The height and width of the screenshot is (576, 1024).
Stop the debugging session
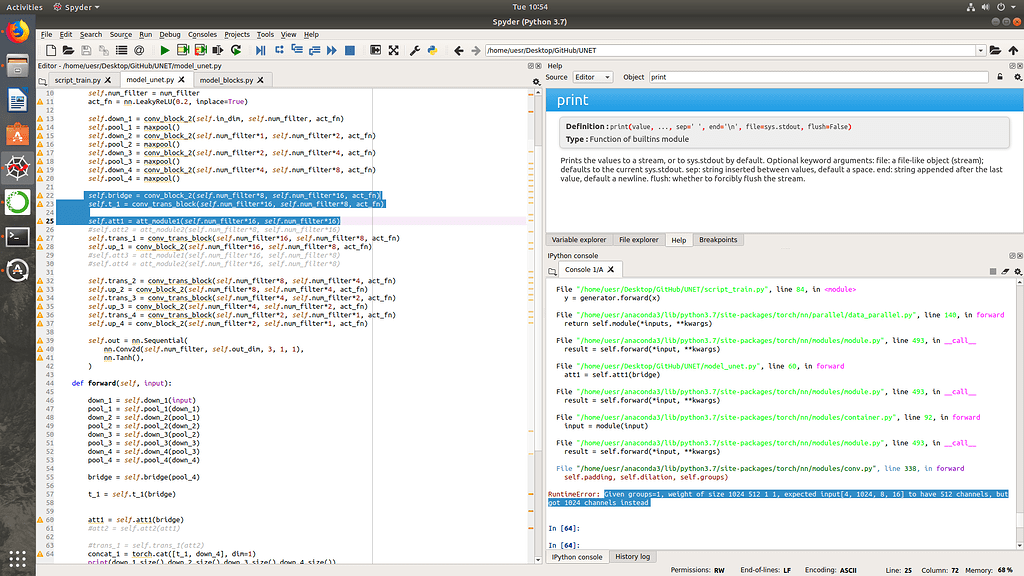coord(349,48)
